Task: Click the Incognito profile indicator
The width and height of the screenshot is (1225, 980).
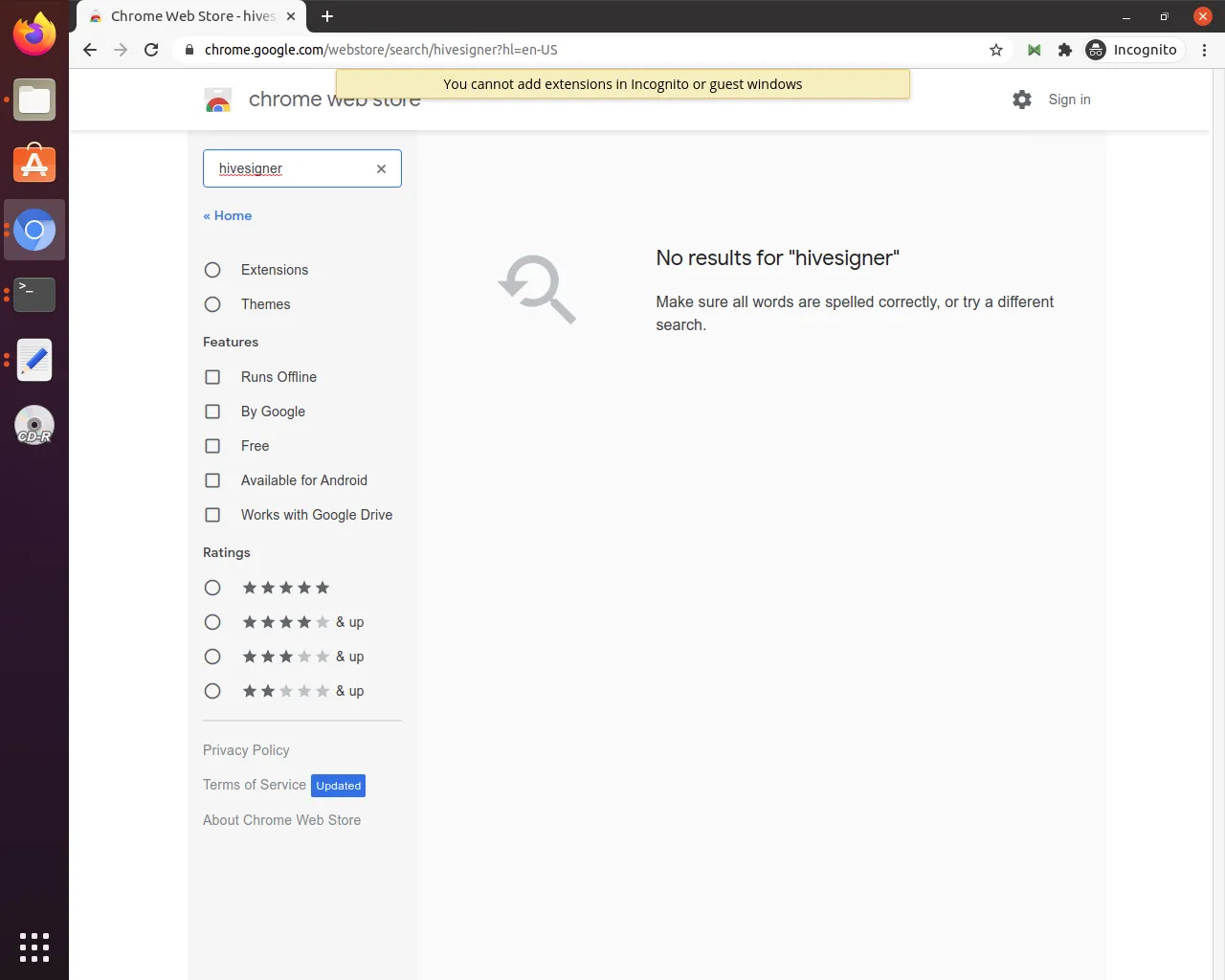Action: [x=1133, y=50]
